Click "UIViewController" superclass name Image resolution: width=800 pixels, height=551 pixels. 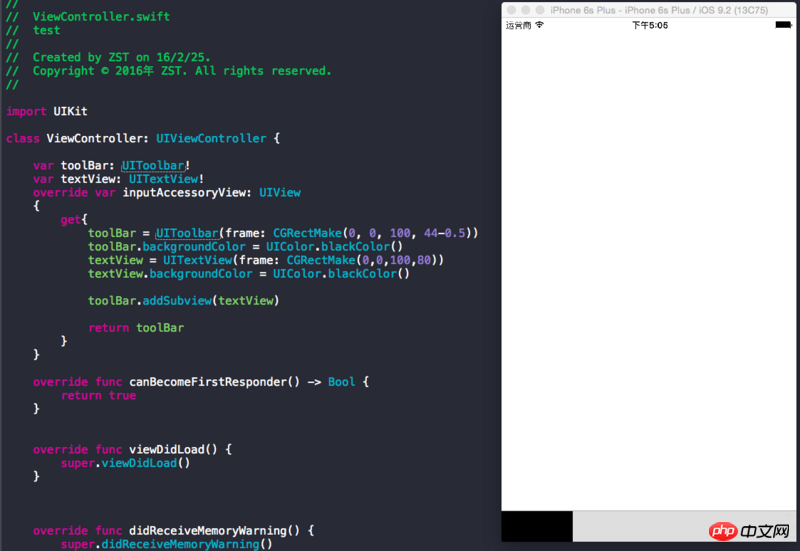(211, 138)
